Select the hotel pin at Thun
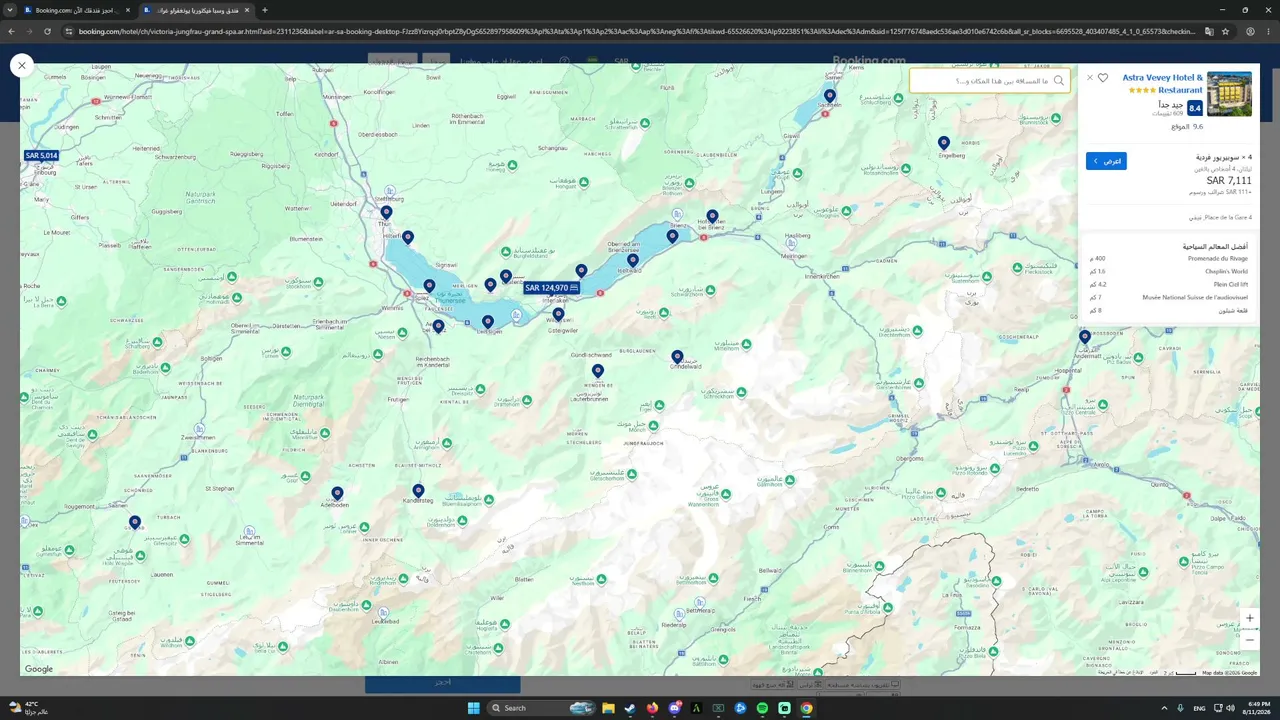 click(386, 212)
